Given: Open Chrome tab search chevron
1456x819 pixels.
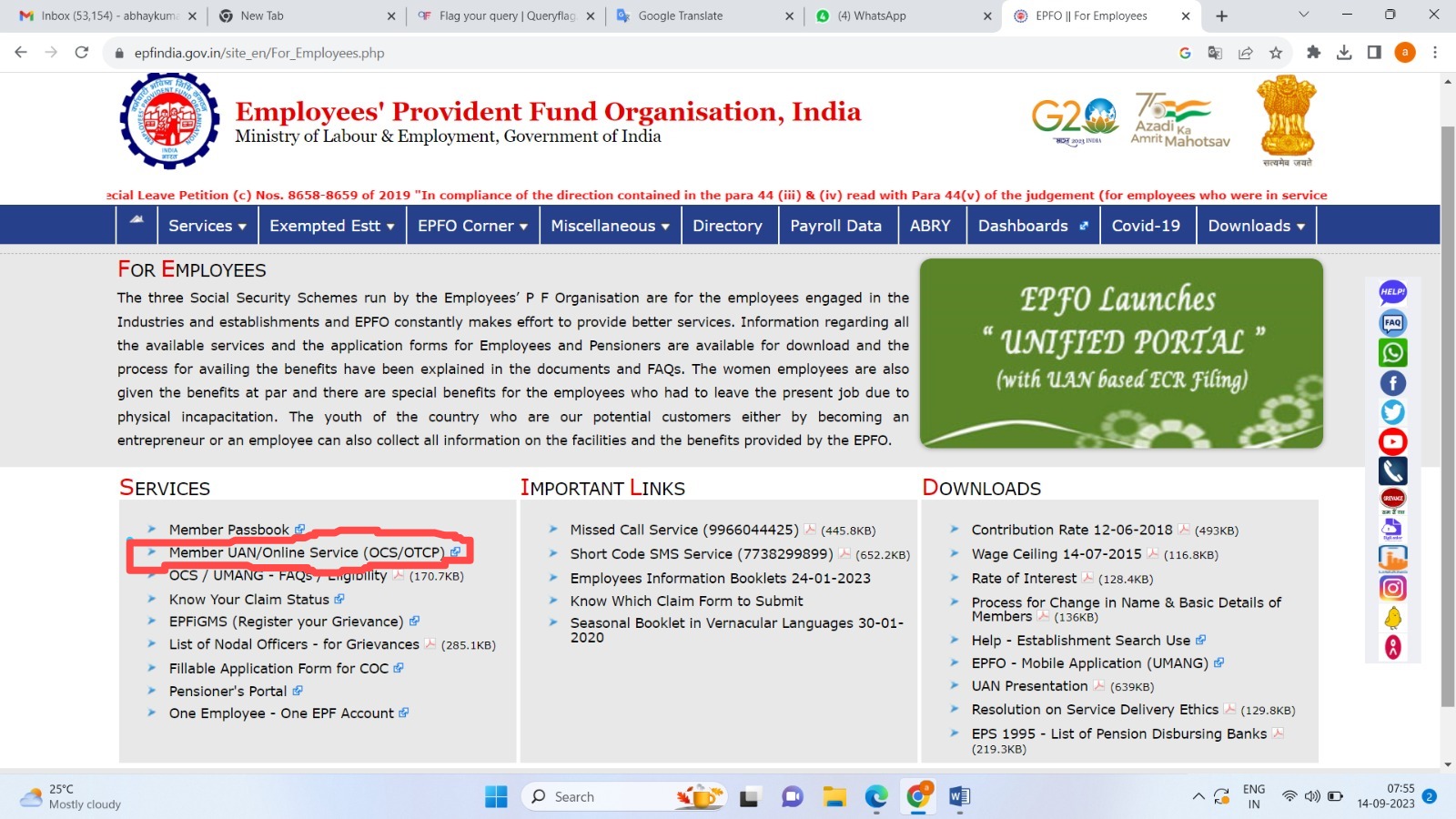Looking at the screenshot, I should pyautogui.click(x=1303, y=15).
